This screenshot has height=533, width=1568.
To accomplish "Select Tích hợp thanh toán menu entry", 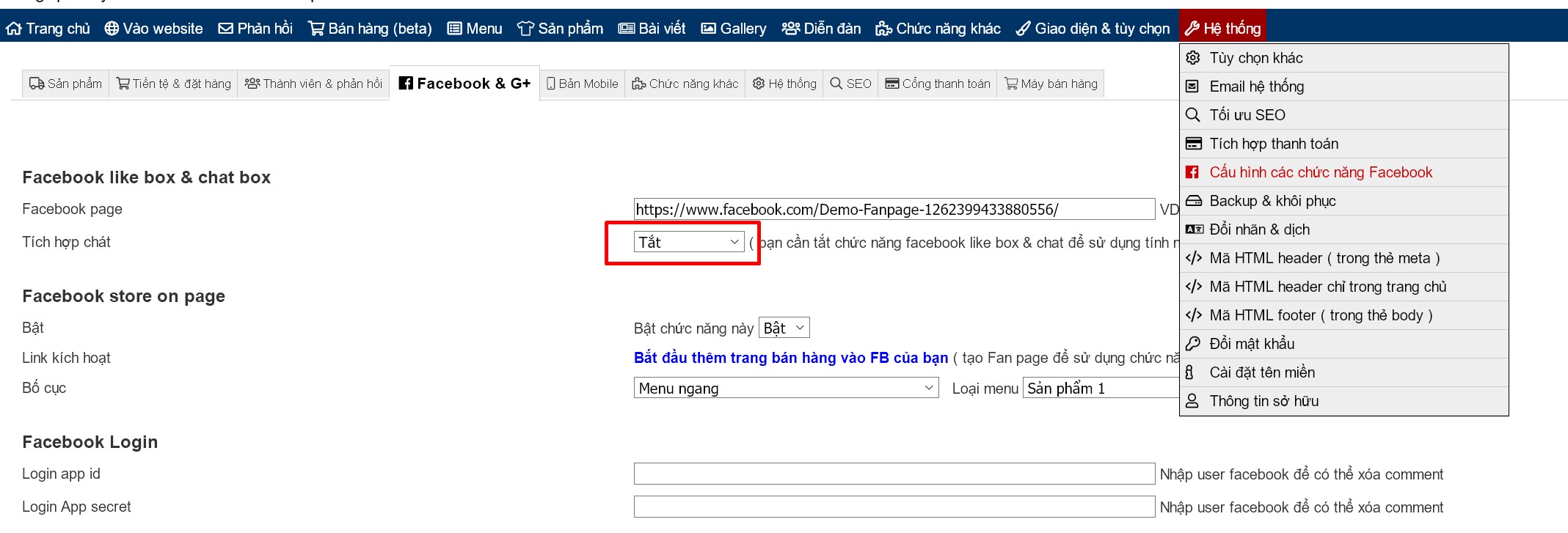I will pos(1343,144).
